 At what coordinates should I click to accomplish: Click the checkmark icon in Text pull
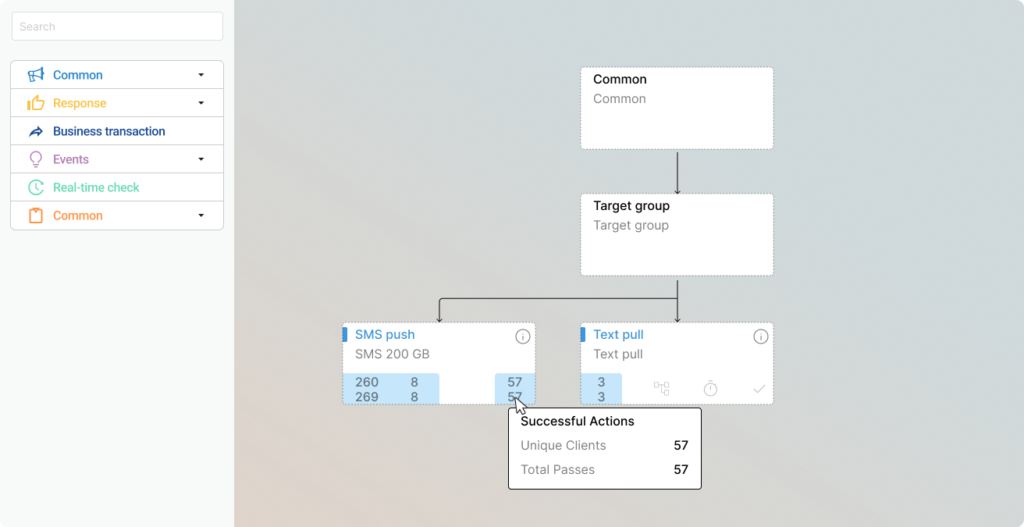[759, 388]
